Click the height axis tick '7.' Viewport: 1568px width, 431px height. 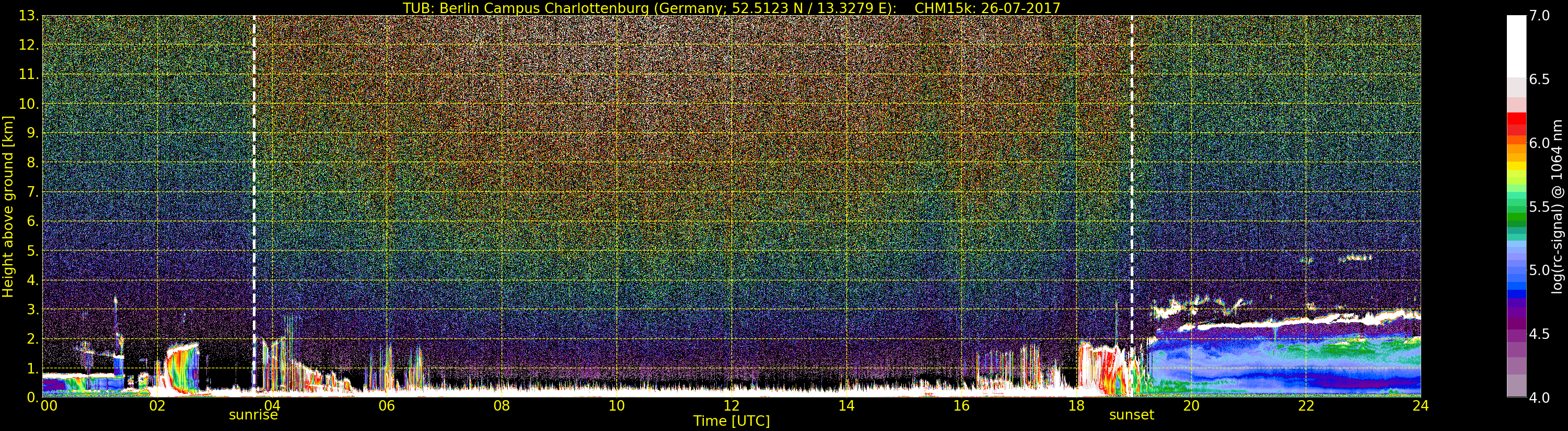pos(33,191)
